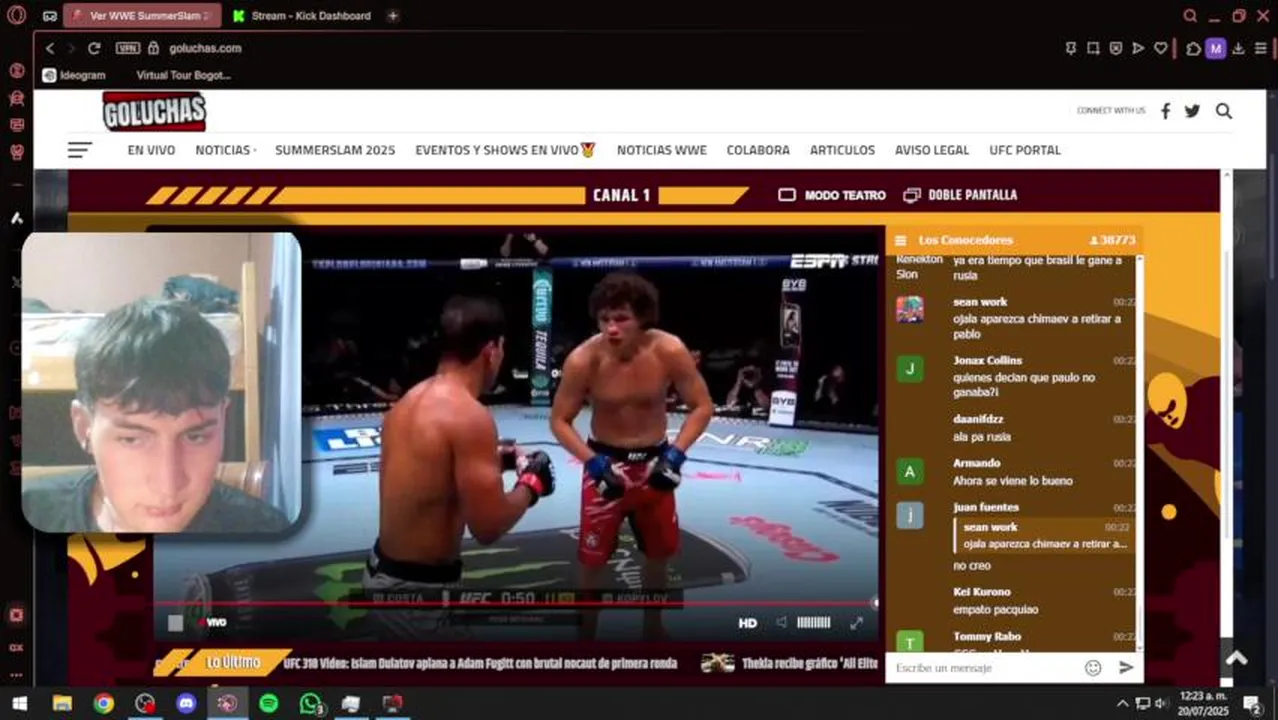Open site search magnifier in Goluchas header
Image resolution: width=1278 pixels, height=720 pixels.
click(1224, 111)
